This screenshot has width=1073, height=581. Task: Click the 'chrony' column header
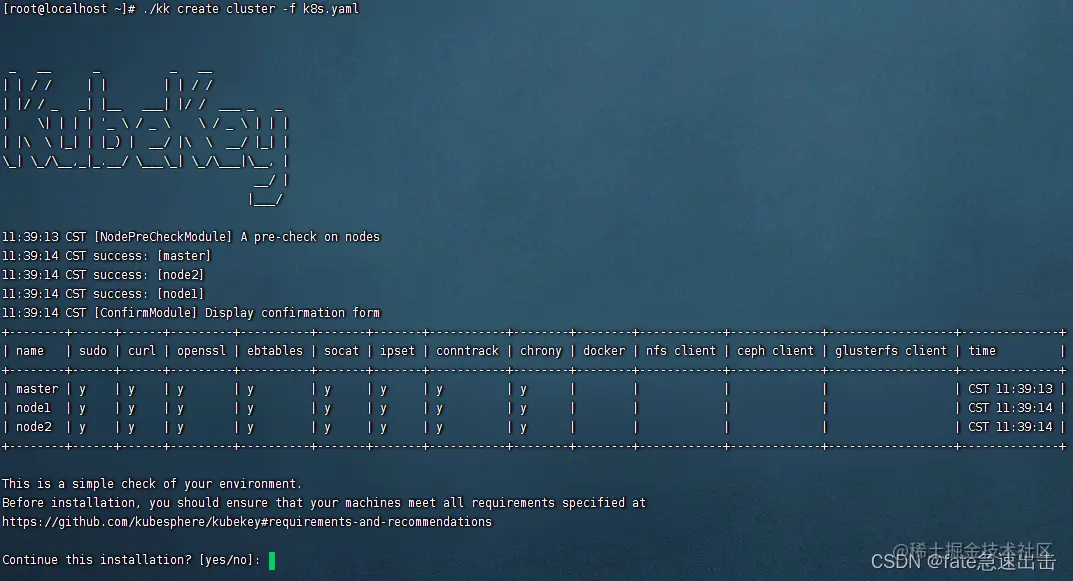tap(541, 350)
